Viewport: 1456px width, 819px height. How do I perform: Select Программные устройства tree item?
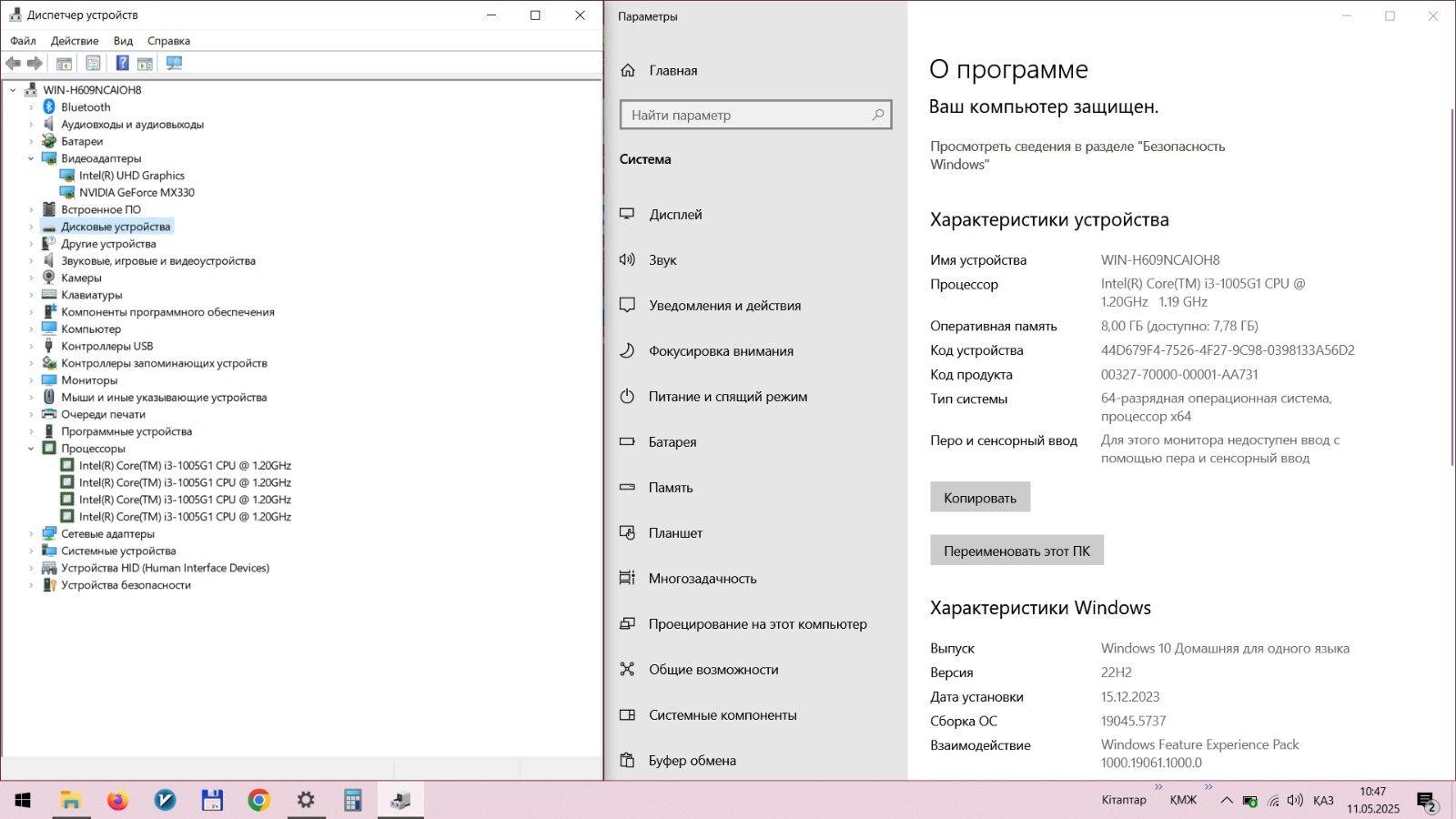126,431
